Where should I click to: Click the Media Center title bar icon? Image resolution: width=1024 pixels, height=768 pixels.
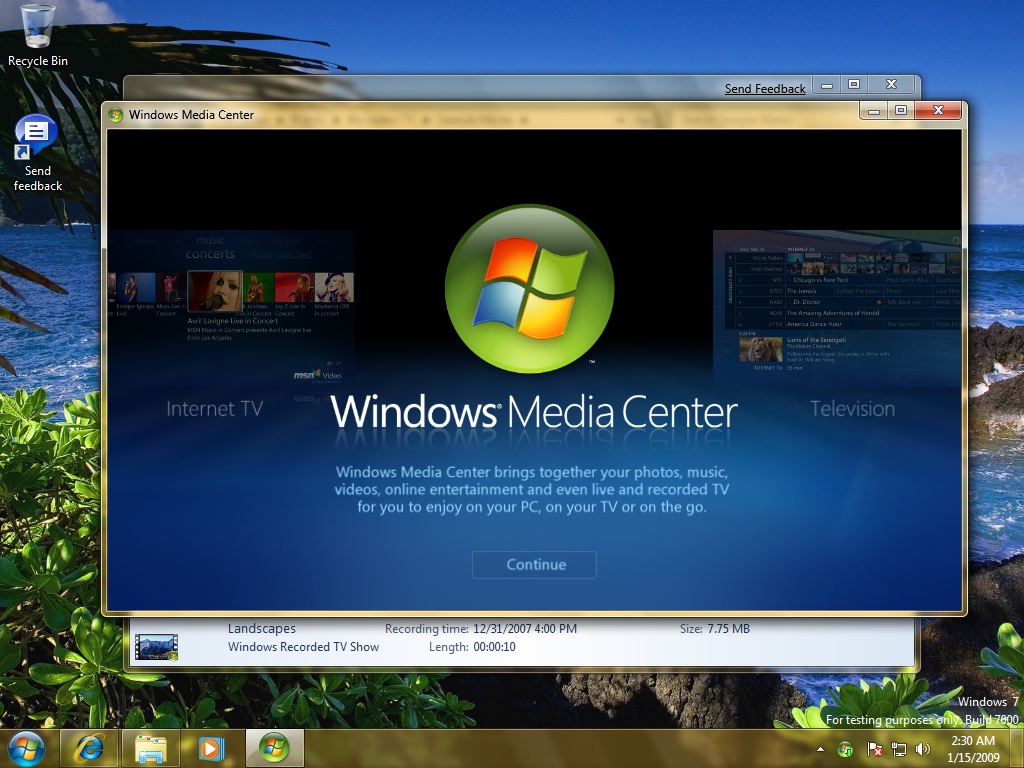pyautogui.click(x=116, y=115)
